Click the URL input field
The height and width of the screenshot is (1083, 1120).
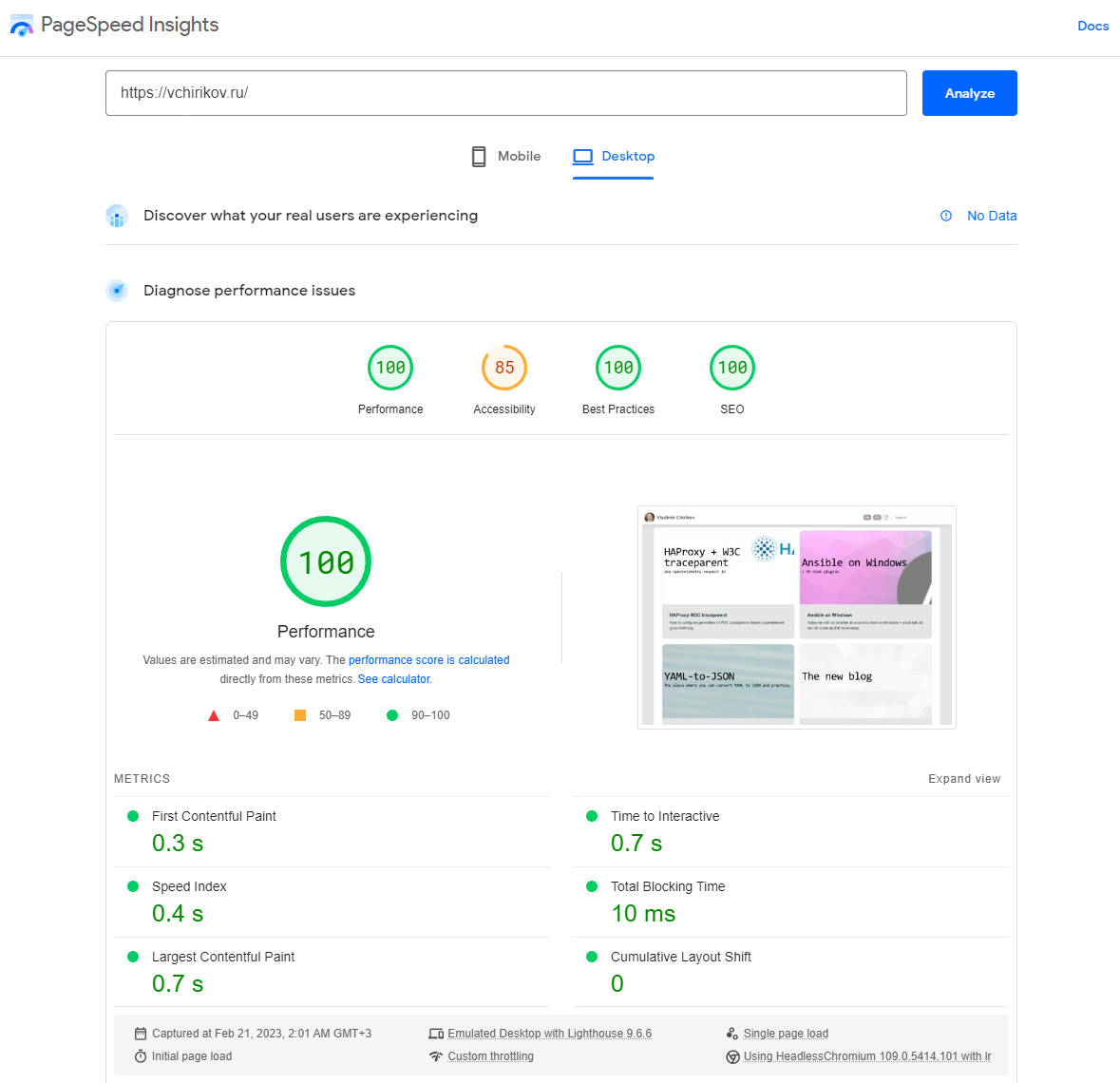(505, 93)
